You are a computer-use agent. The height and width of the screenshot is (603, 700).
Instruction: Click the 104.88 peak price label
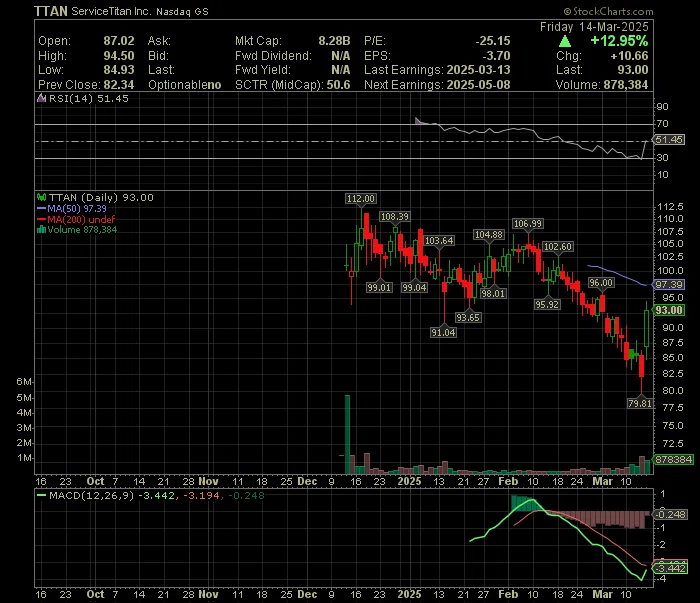pyautogui.click(x=489, y=234)
